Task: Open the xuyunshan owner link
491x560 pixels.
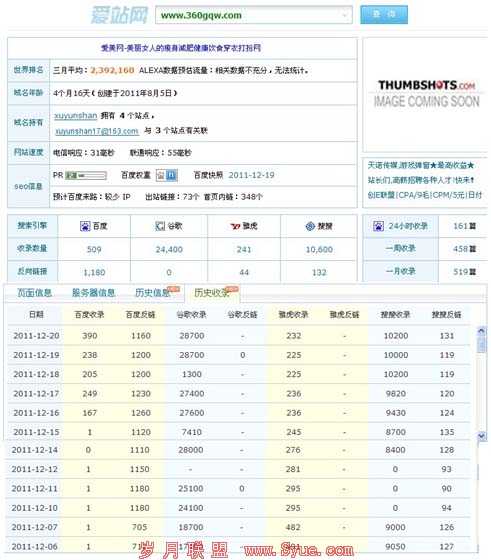Action: pos(76,115)
